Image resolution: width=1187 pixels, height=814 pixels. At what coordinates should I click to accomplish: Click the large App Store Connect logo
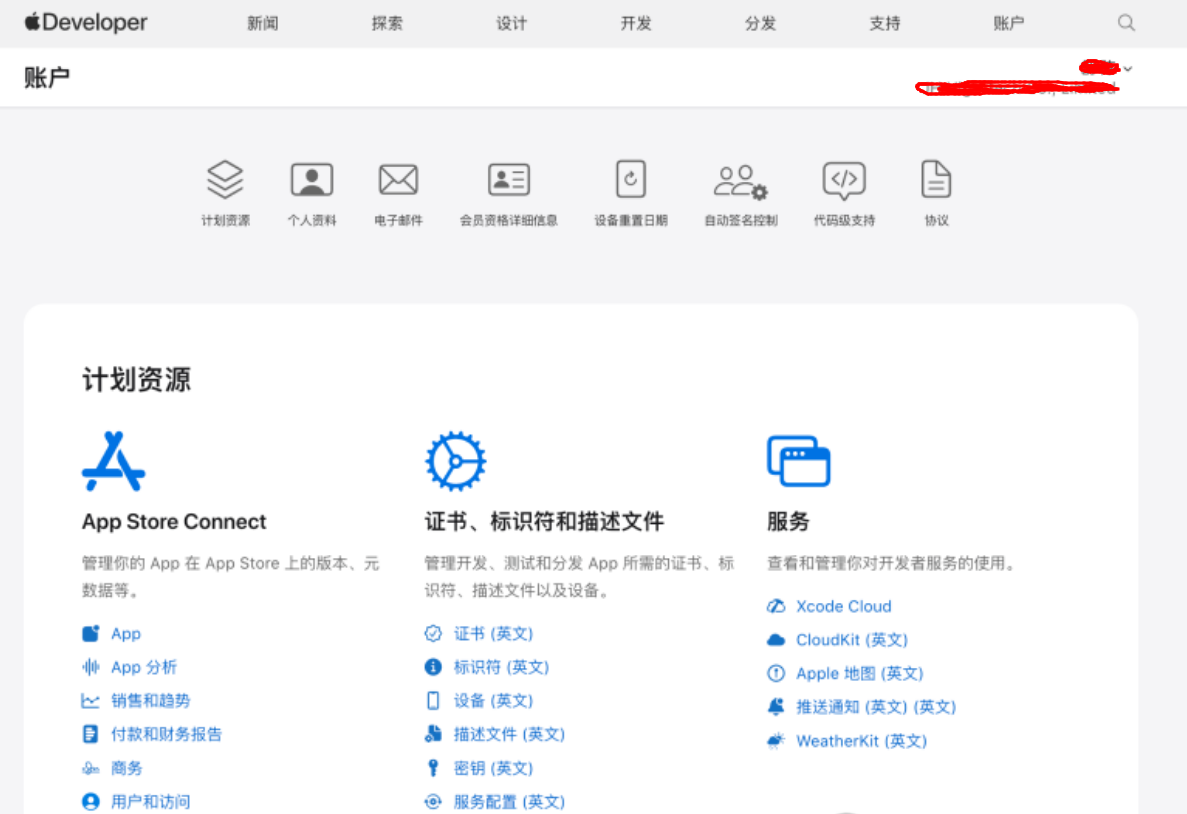pos(113,461)
